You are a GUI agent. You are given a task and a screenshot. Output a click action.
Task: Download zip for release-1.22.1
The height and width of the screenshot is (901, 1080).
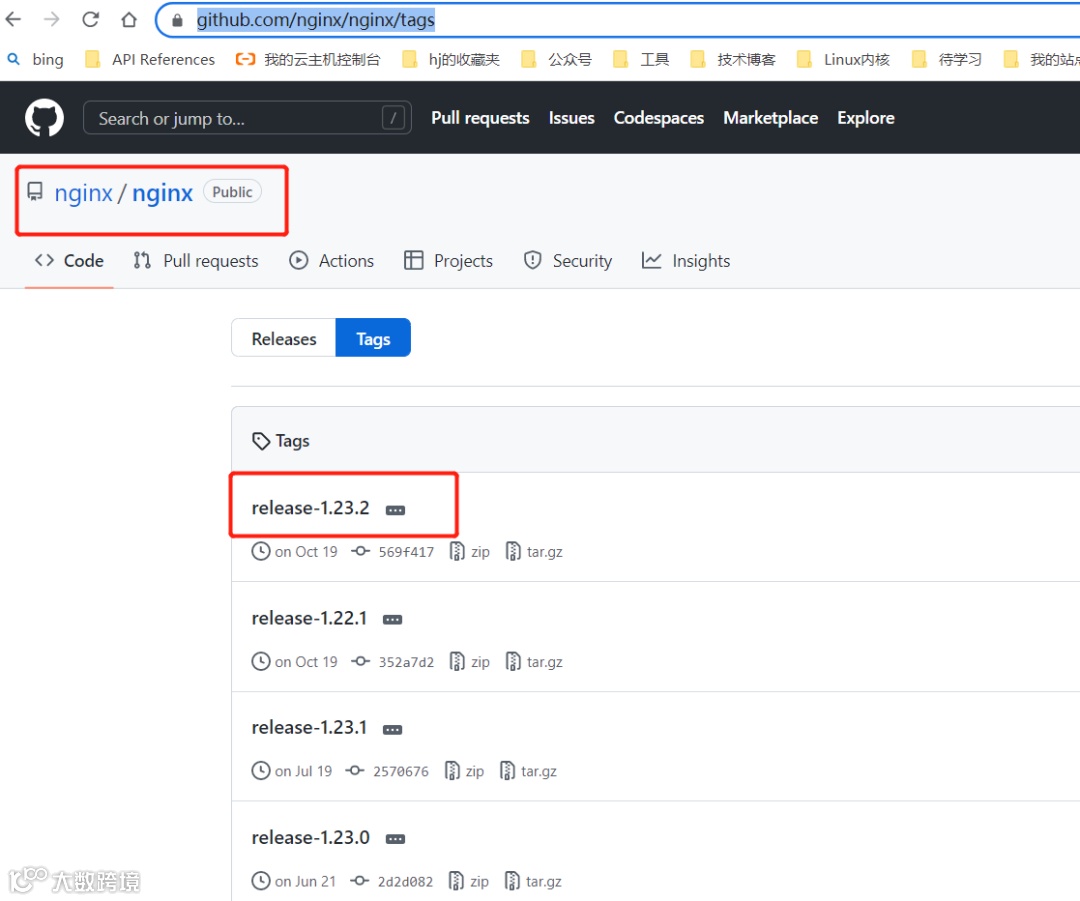[x=470, y=662]
